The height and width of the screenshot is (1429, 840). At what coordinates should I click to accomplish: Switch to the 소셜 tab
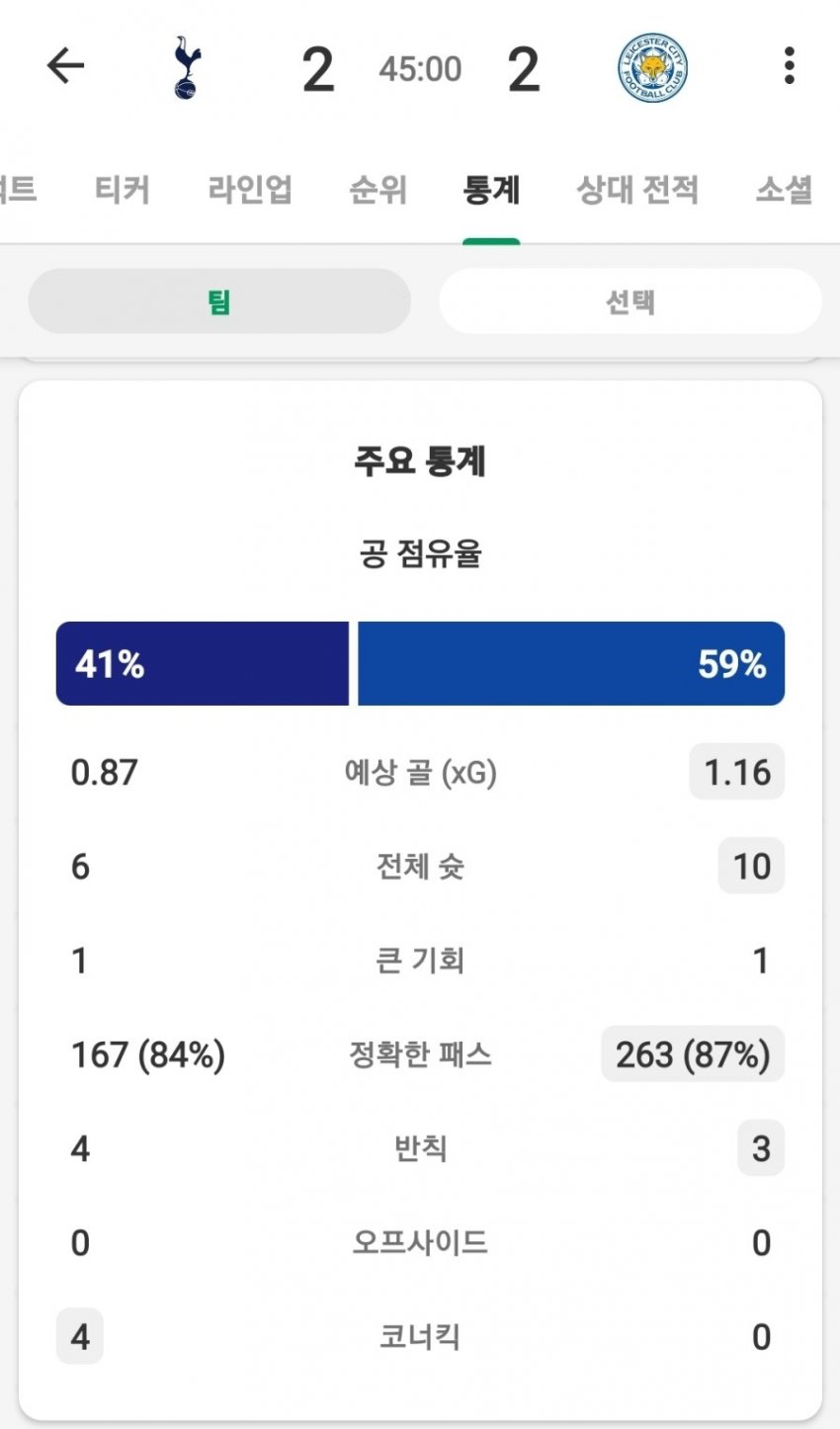pos(784,189)
